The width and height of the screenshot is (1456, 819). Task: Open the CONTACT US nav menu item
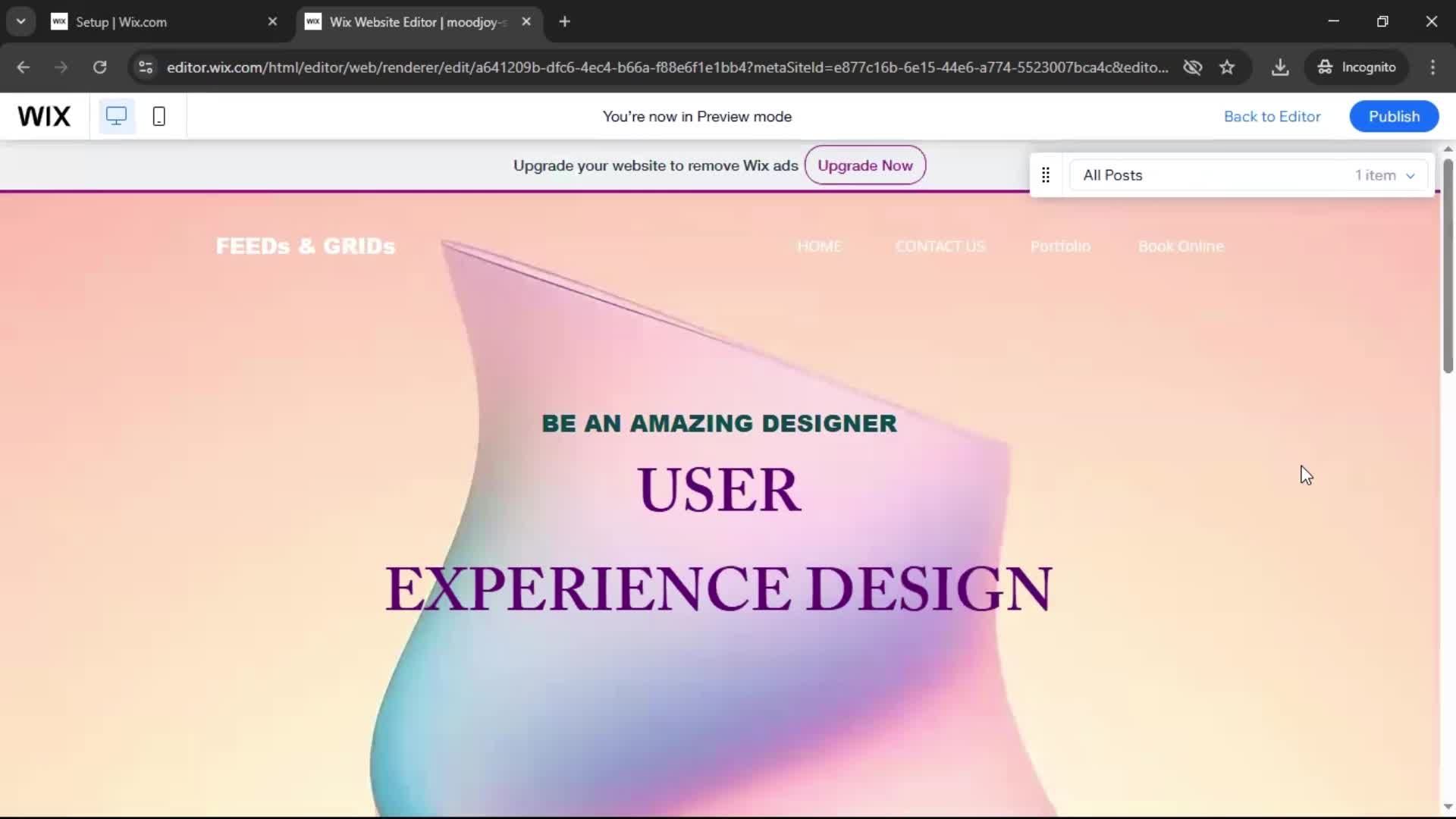tap(940, 246)
